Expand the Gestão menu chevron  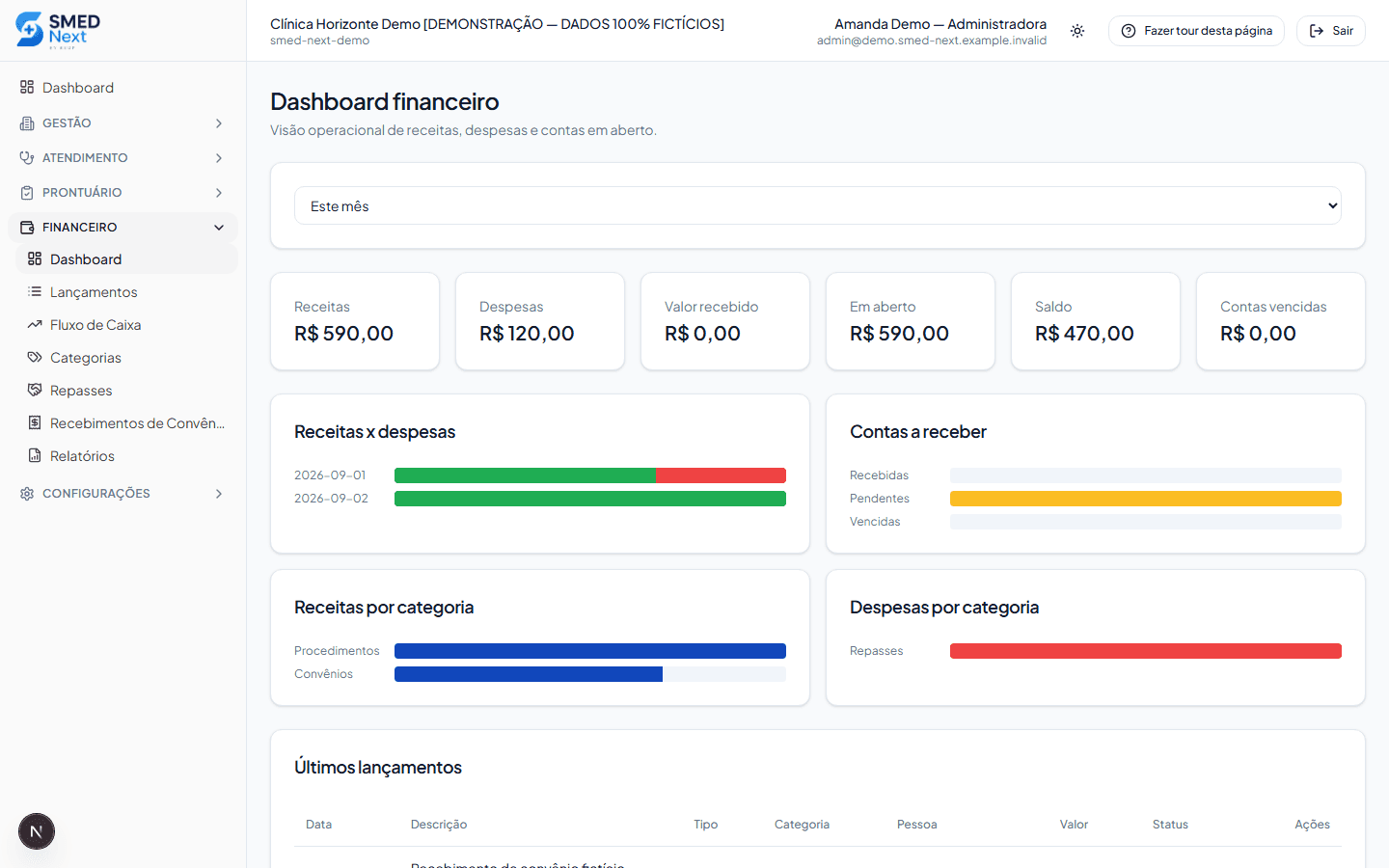(219, 123)
